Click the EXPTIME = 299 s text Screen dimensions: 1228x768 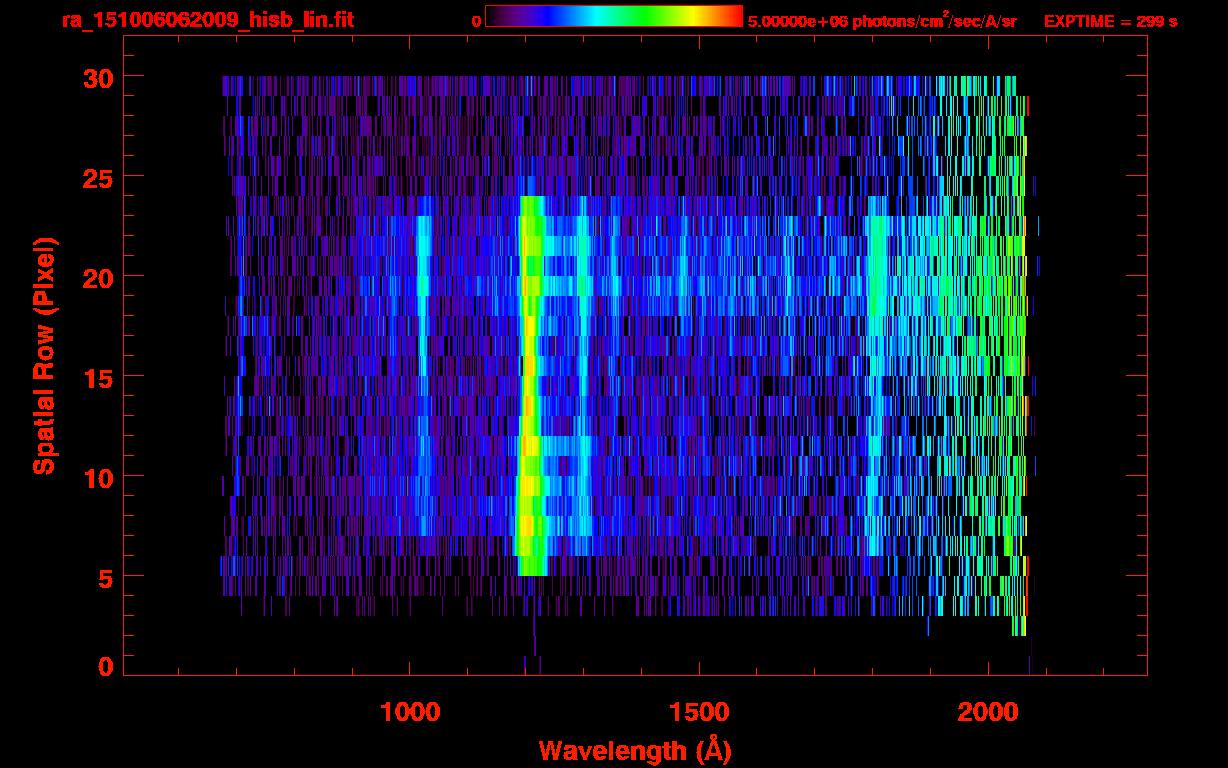tap(1110, 21)
